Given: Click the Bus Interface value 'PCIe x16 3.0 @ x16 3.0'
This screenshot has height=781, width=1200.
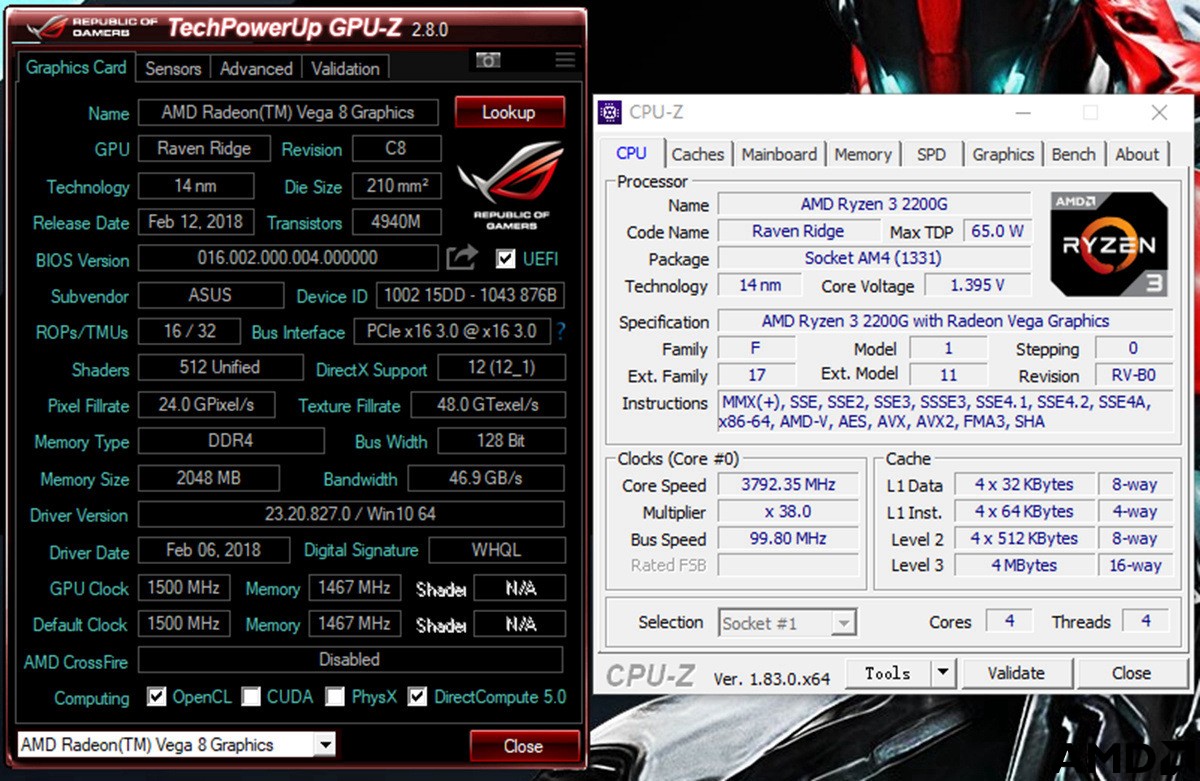Looking at the screenshot, I should point(451,331).
